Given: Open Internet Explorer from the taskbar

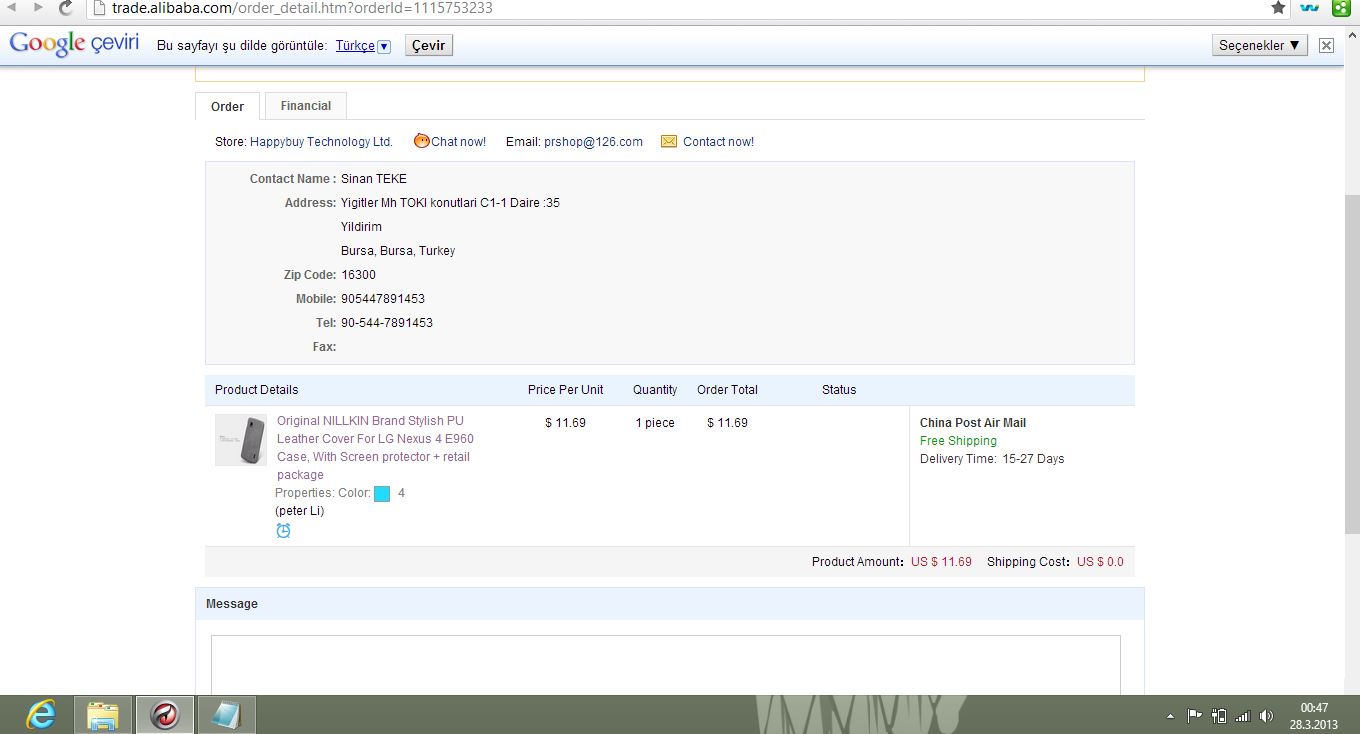Looking at the screenshot, I should (41, 715).
